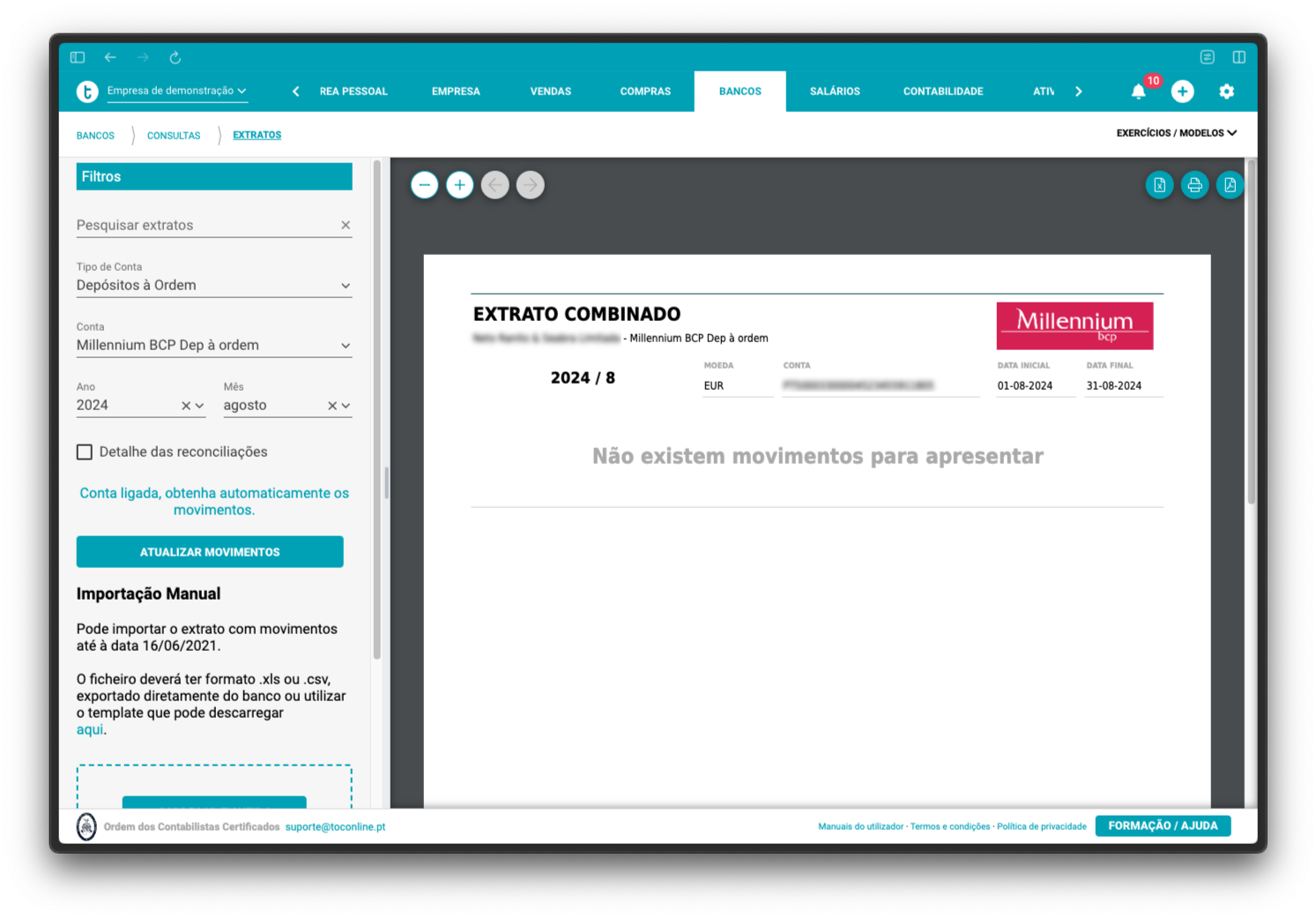Screen dimensions: 1316x918
Task: Export the statement to PDF icon
Action: [1230, 185]
